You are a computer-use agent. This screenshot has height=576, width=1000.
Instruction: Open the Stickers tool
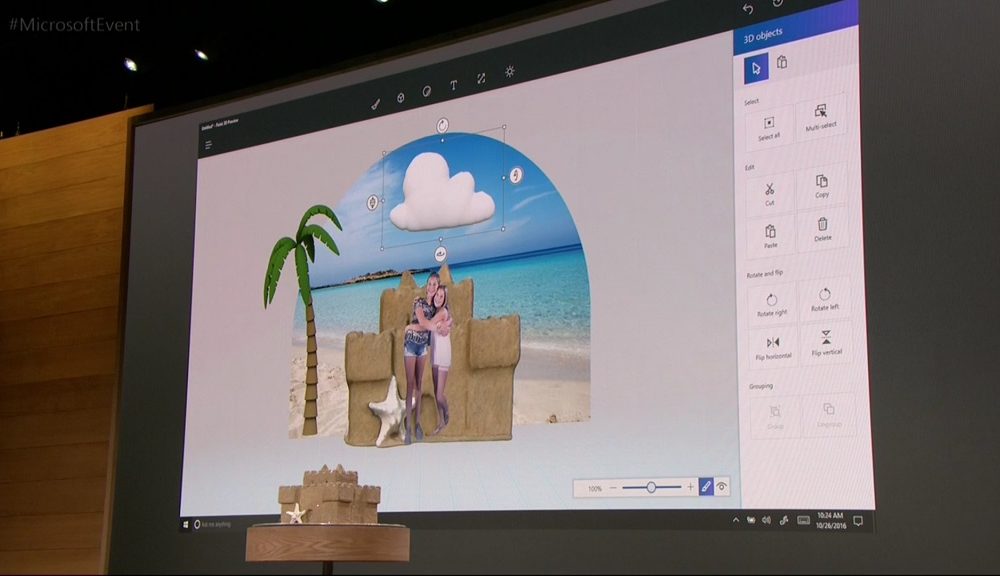[427, 91]
